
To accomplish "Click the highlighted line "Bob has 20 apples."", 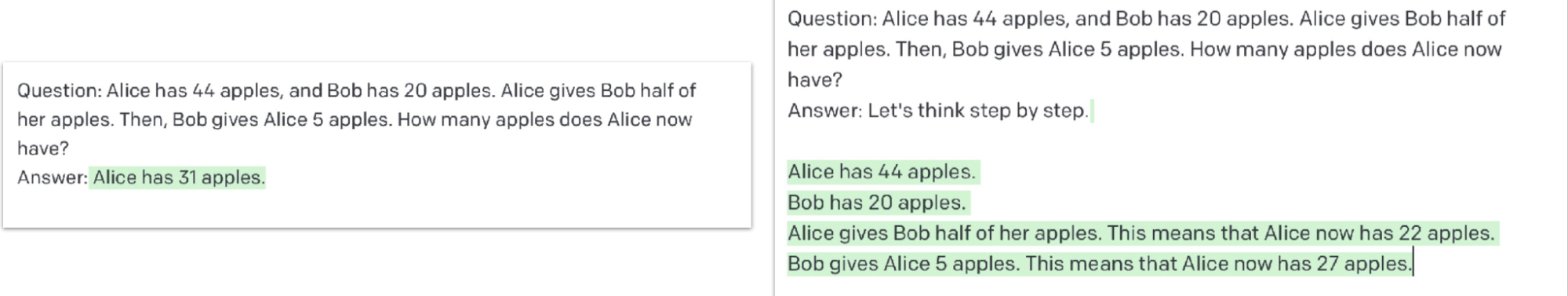I will 877,203.
